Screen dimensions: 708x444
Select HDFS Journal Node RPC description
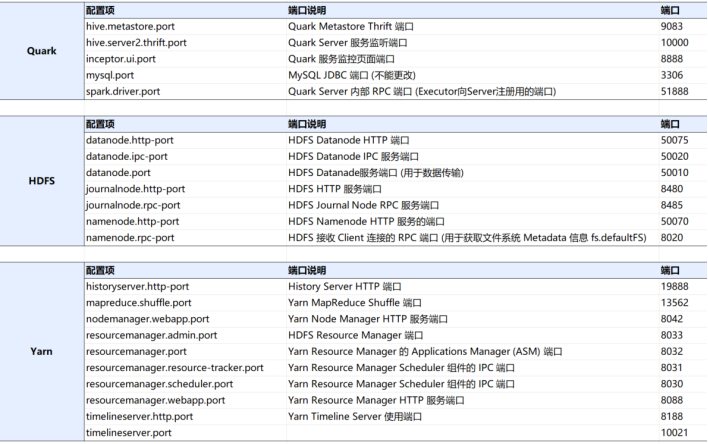(x=473, y=206)
